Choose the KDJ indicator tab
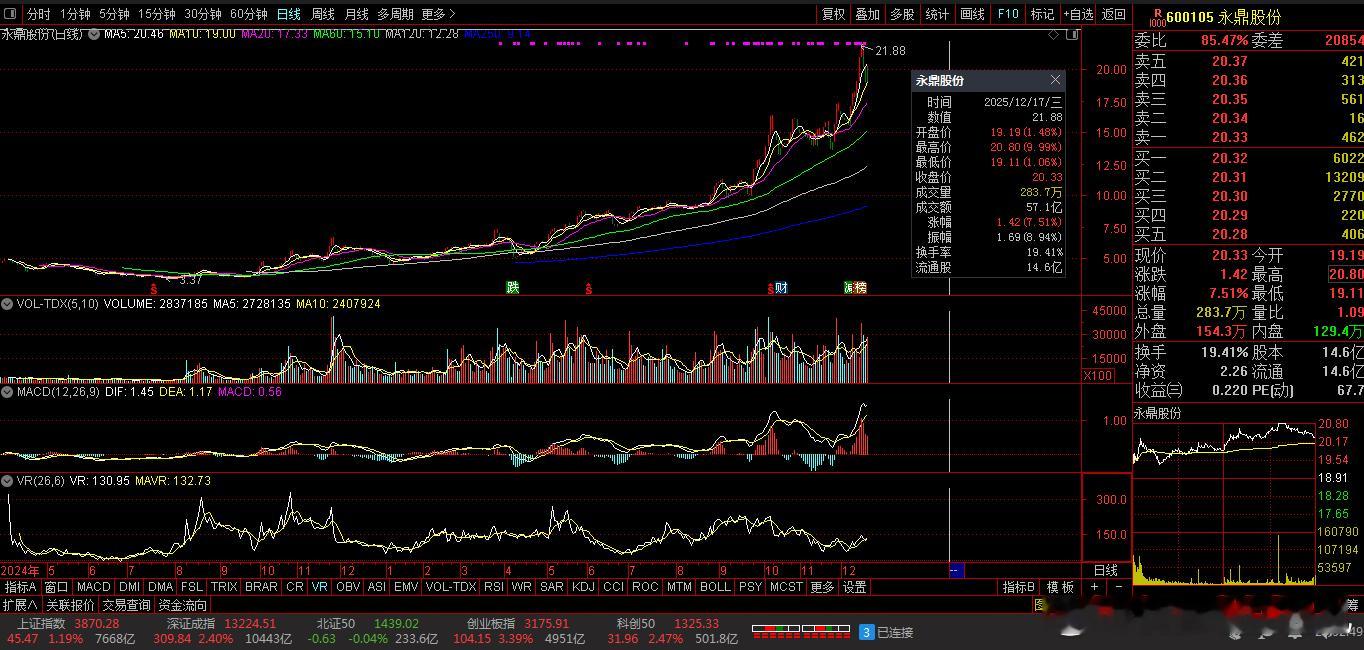Screen dimensions: 1364x650 tap(583, 587)
